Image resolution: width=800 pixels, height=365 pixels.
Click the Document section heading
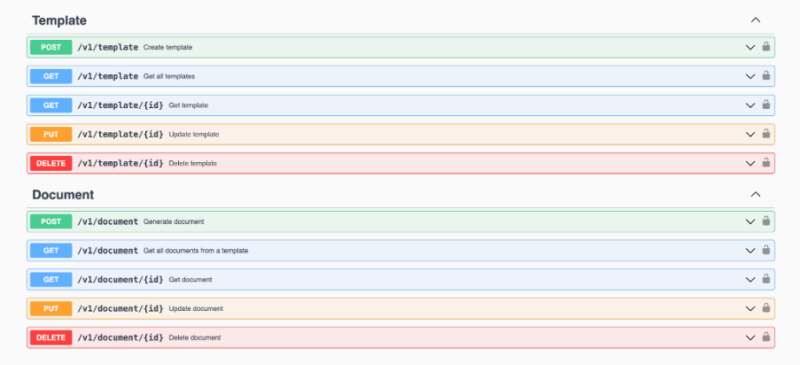coord(63,194)
